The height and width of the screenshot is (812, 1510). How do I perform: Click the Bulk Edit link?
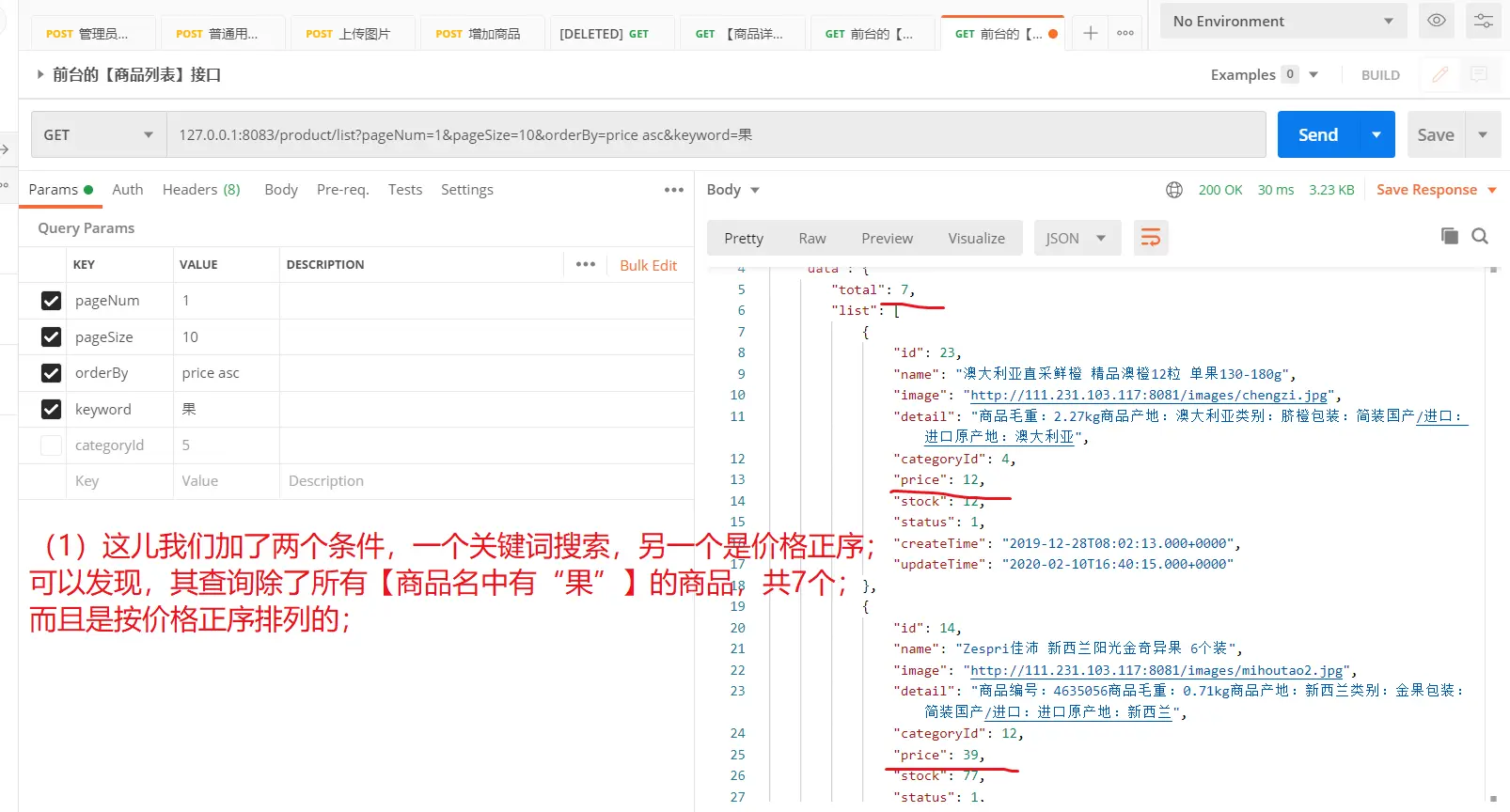click(648, 265)
